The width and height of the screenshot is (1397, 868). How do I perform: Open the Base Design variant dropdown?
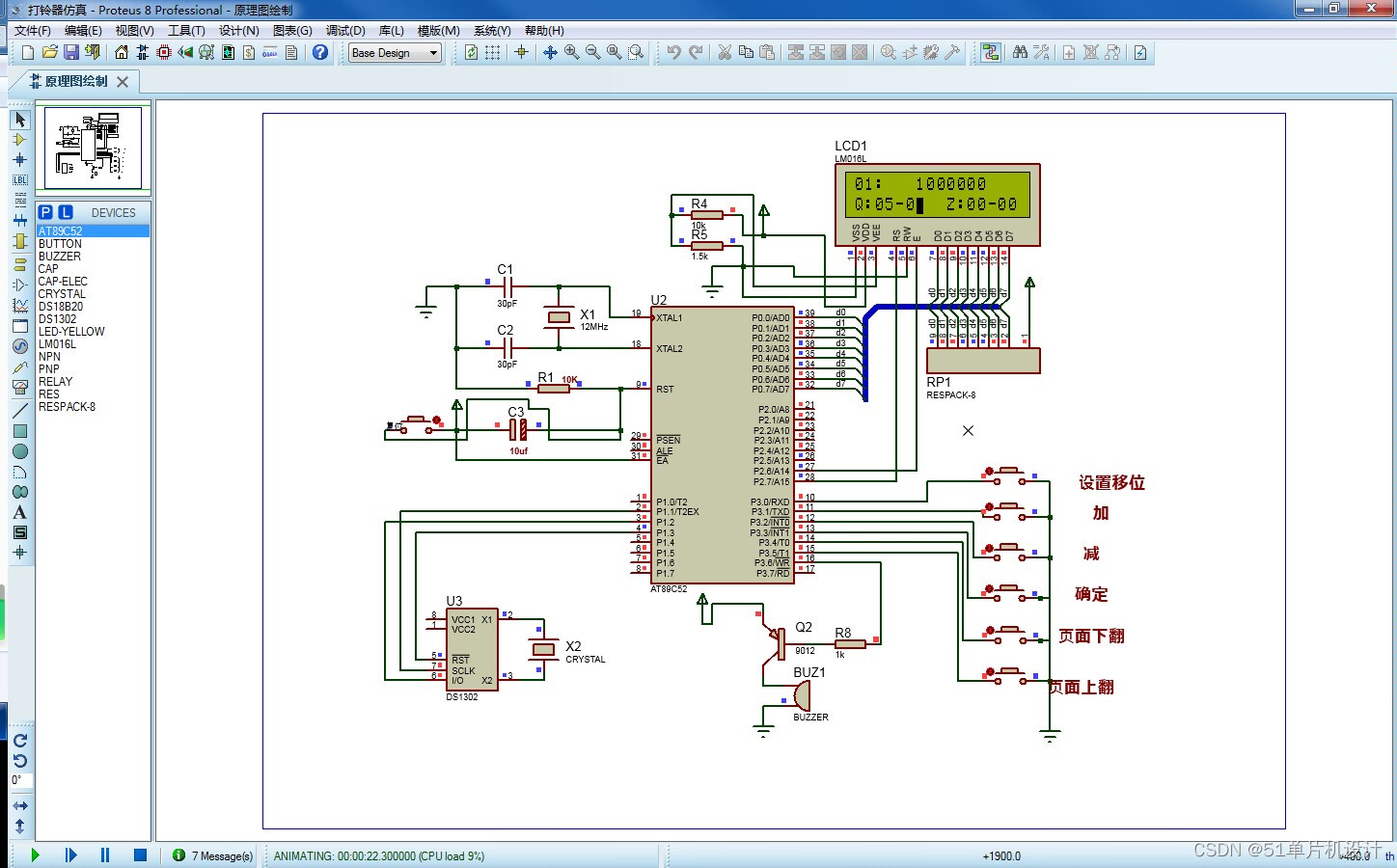pyautogui.click(x=396, y=53)
